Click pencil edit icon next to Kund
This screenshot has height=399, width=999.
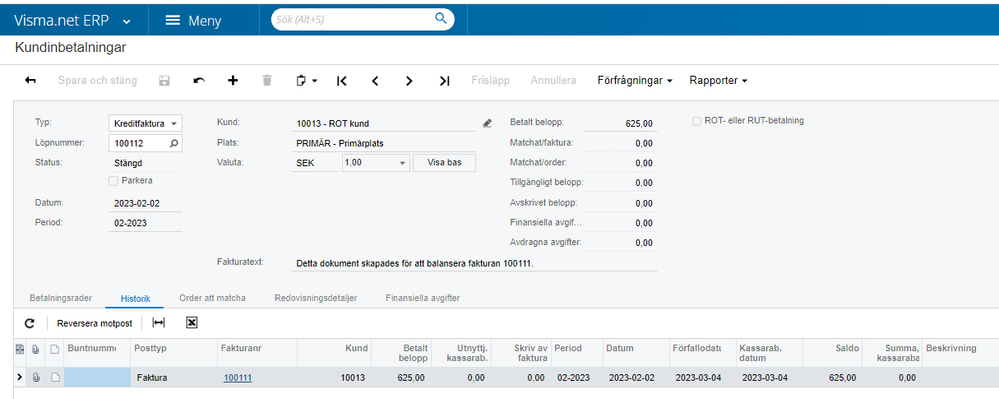[x=487, y=123]
